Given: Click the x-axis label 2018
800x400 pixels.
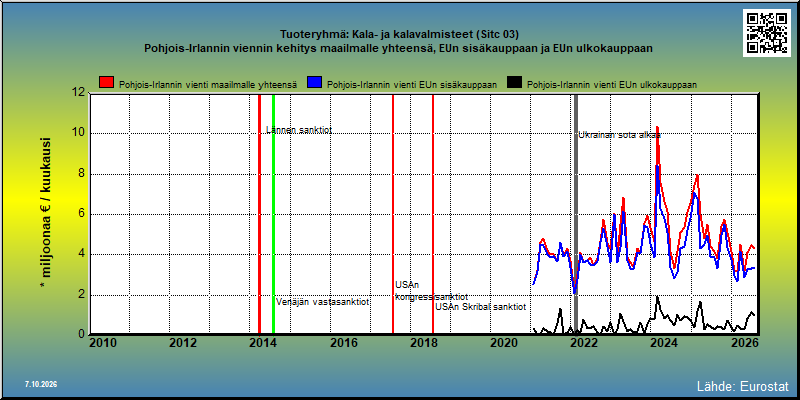Looking at the screenshot, I should coord(423,342).
